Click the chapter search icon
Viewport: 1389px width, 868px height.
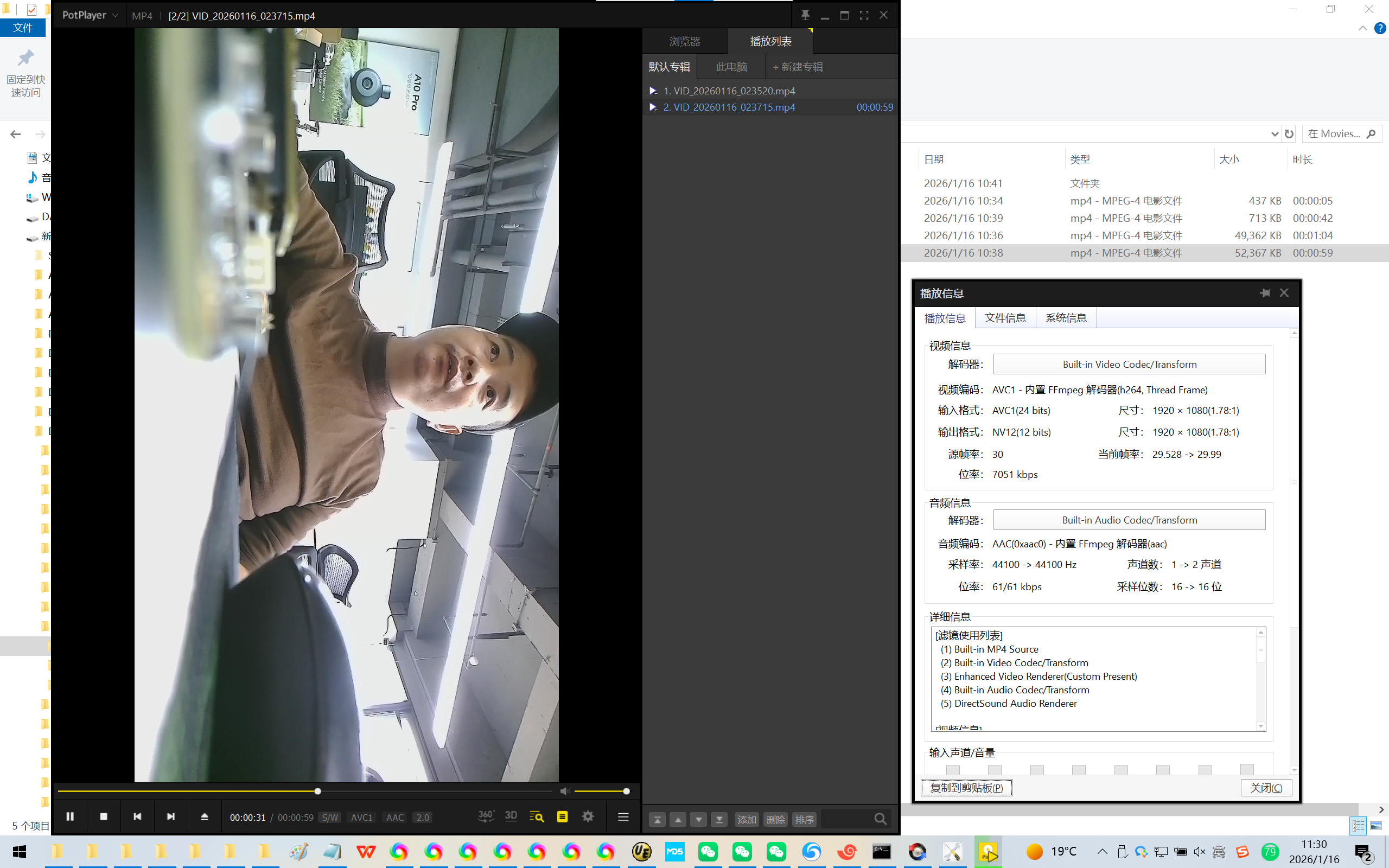(537, 816)
